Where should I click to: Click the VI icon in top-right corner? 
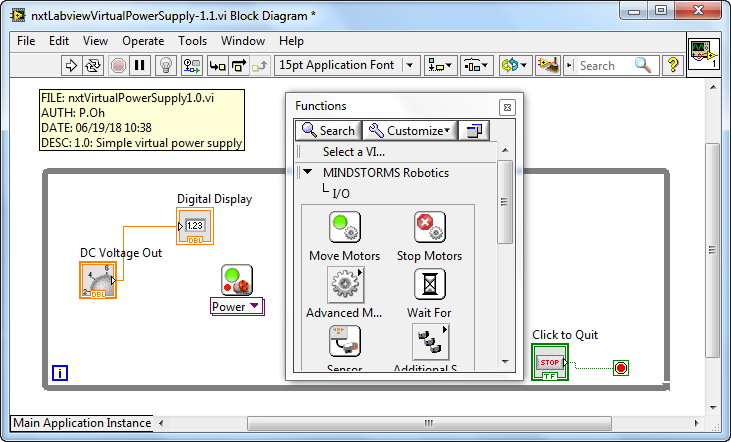click(704, 54)
